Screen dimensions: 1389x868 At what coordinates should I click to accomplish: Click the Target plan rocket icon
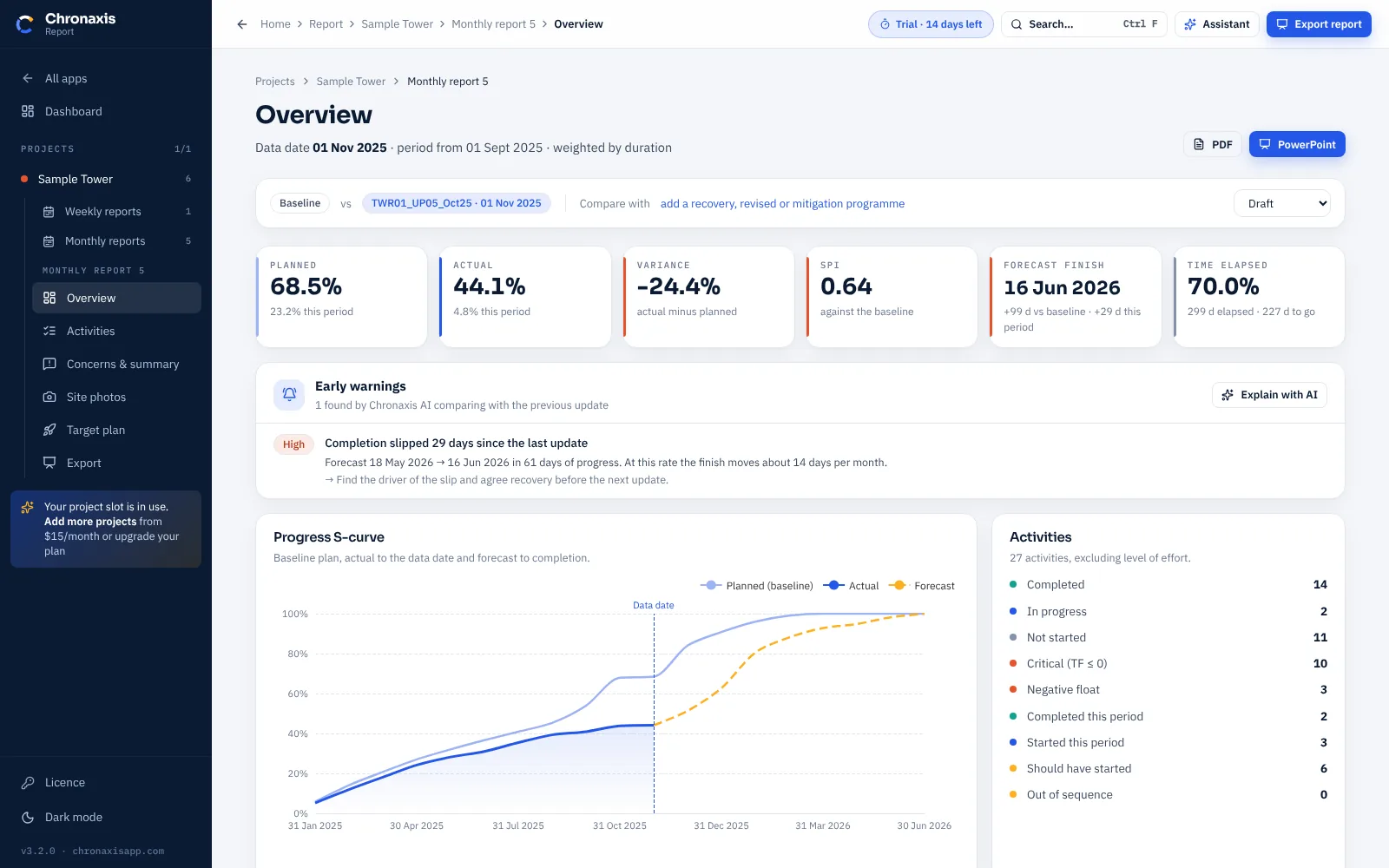pos(49,431)
